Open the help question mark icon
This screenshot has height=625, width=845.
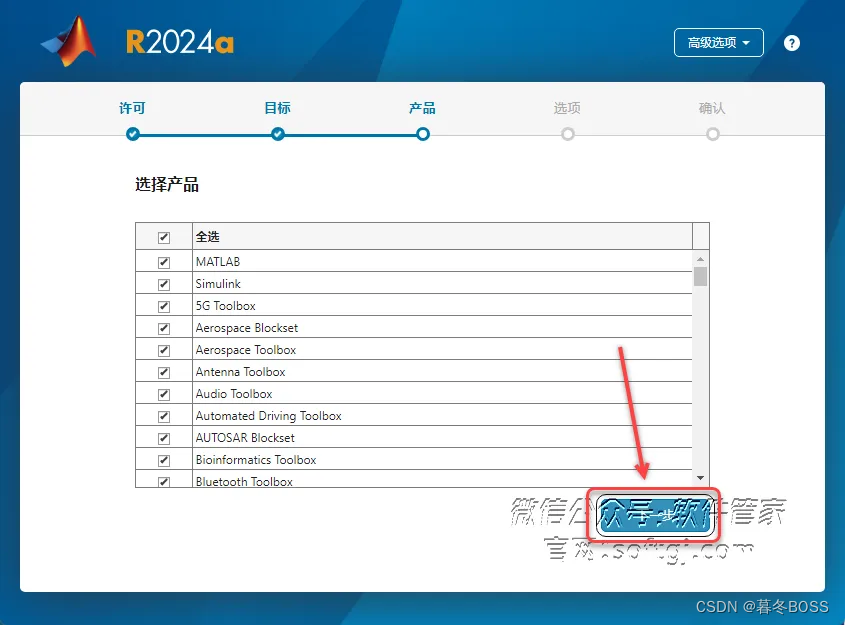point(792,43)
